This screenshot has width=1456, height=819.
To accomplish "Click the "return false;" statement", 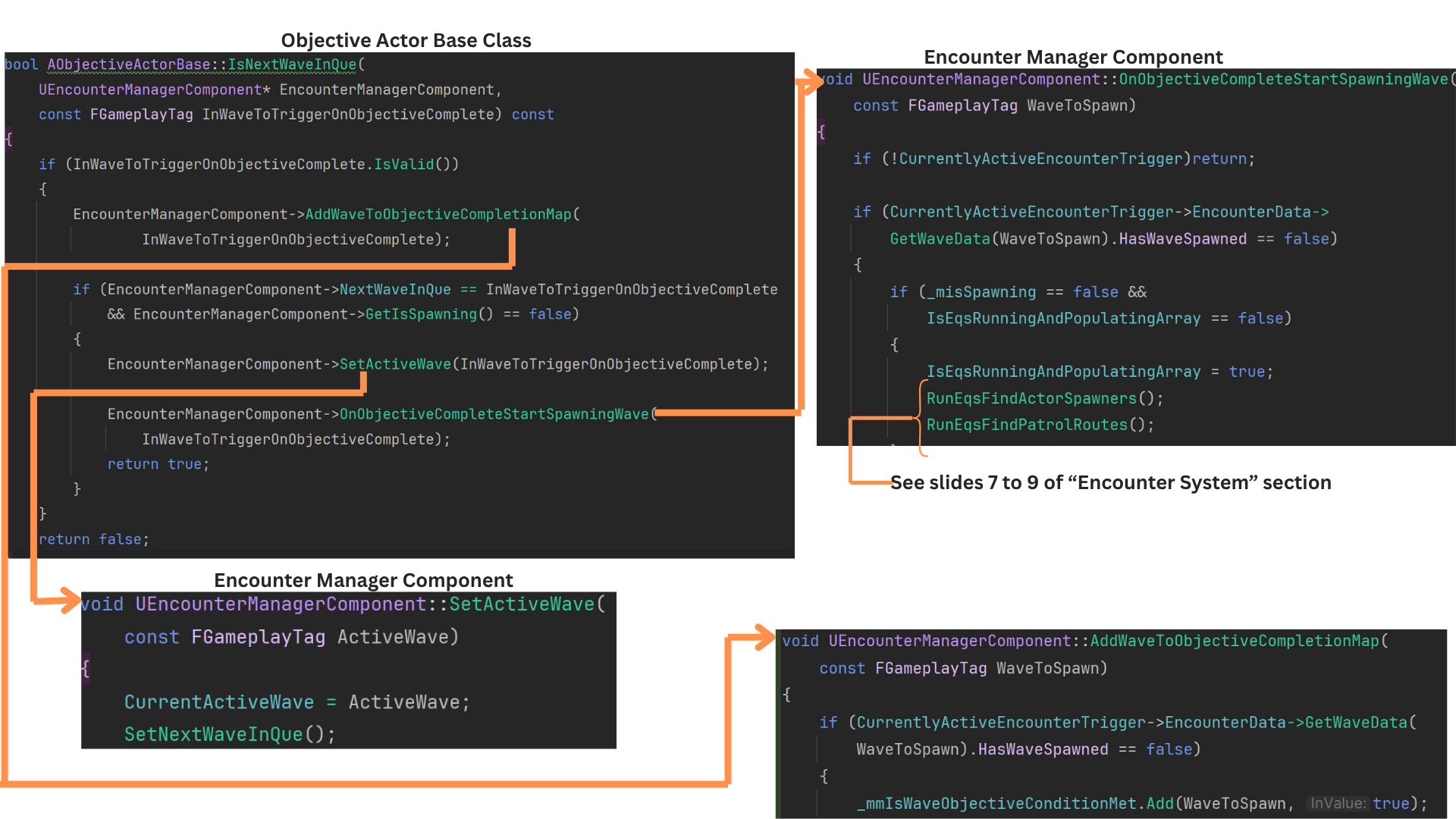I will [93, 539].
